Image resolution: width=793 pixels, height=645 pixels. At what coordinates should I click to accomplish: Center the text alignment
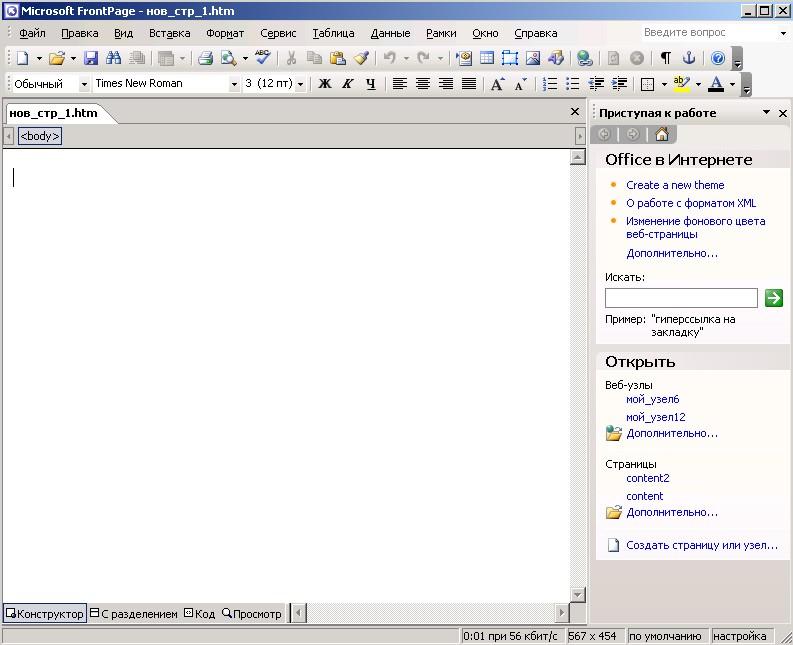click(x=423, y=83)
